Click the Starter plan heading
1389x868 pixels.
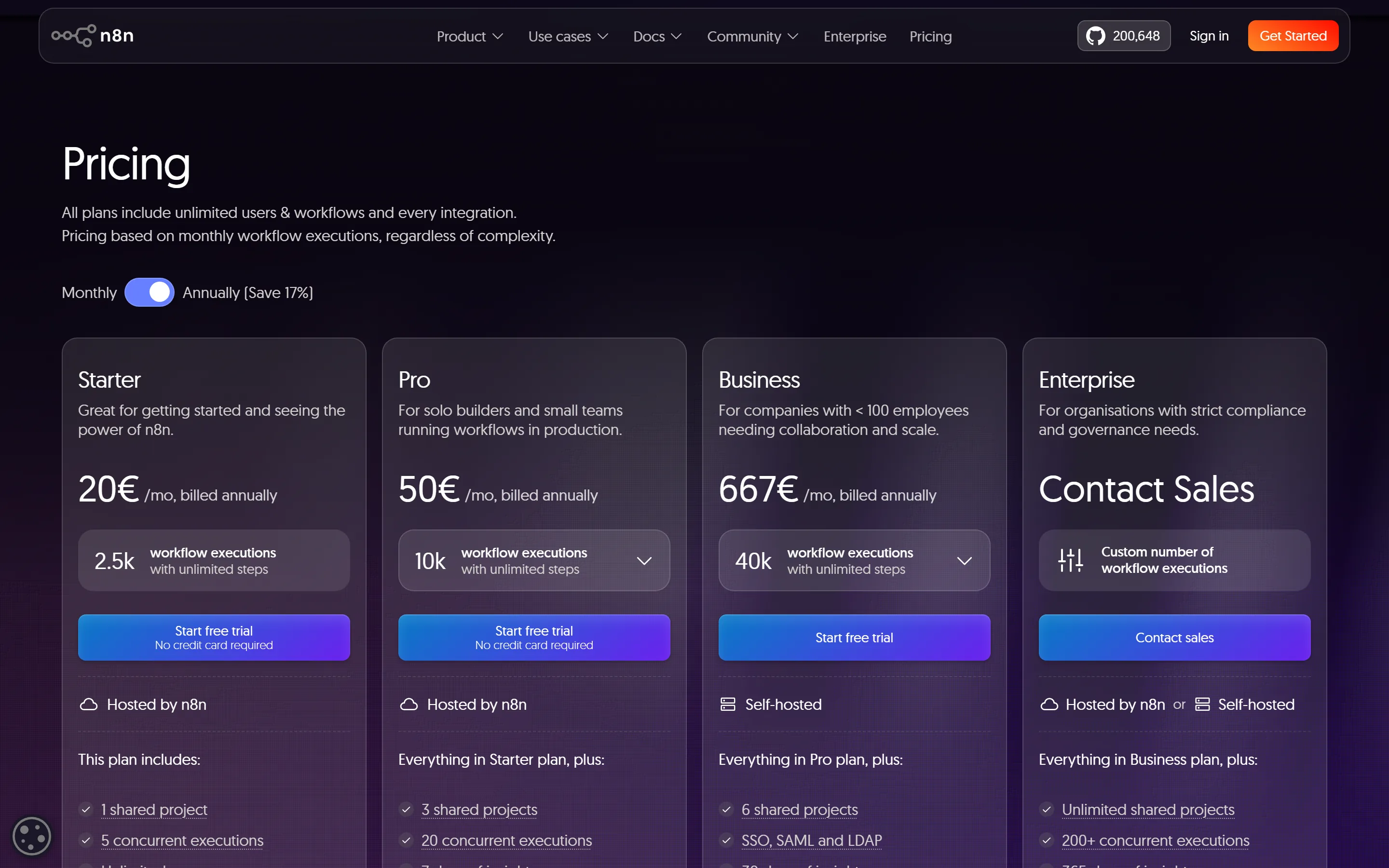click(109, 380)
